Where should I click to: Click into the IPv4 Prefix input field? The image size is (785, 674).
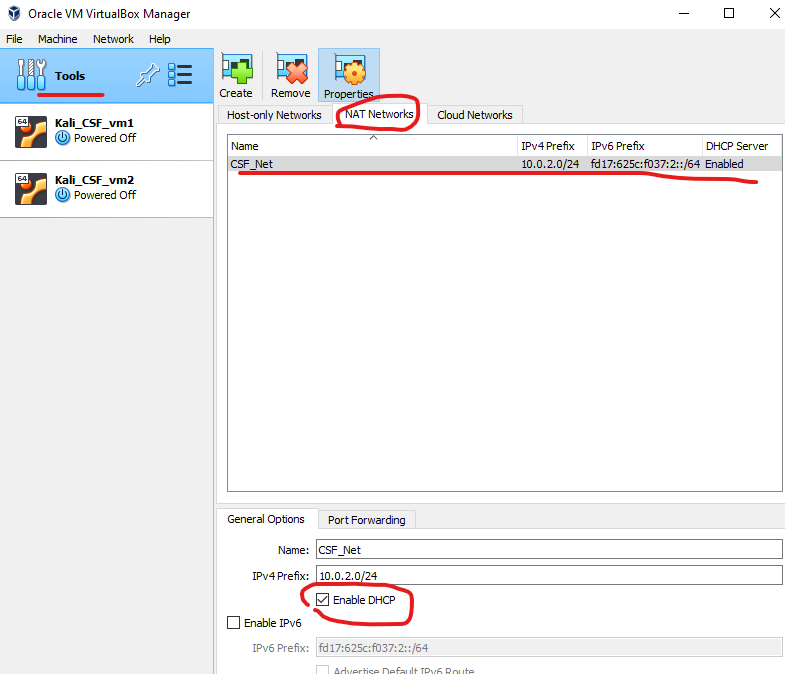[x=549, y=575]
